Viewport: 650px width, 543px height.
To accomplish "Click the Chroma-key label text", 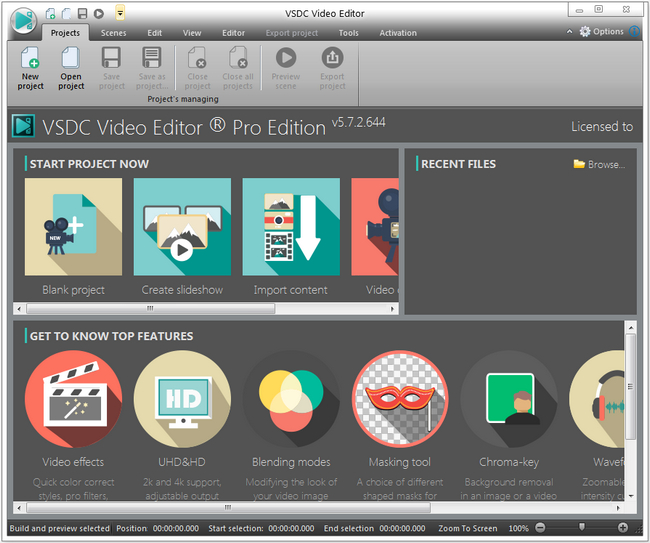I will [x=509, y=462].
